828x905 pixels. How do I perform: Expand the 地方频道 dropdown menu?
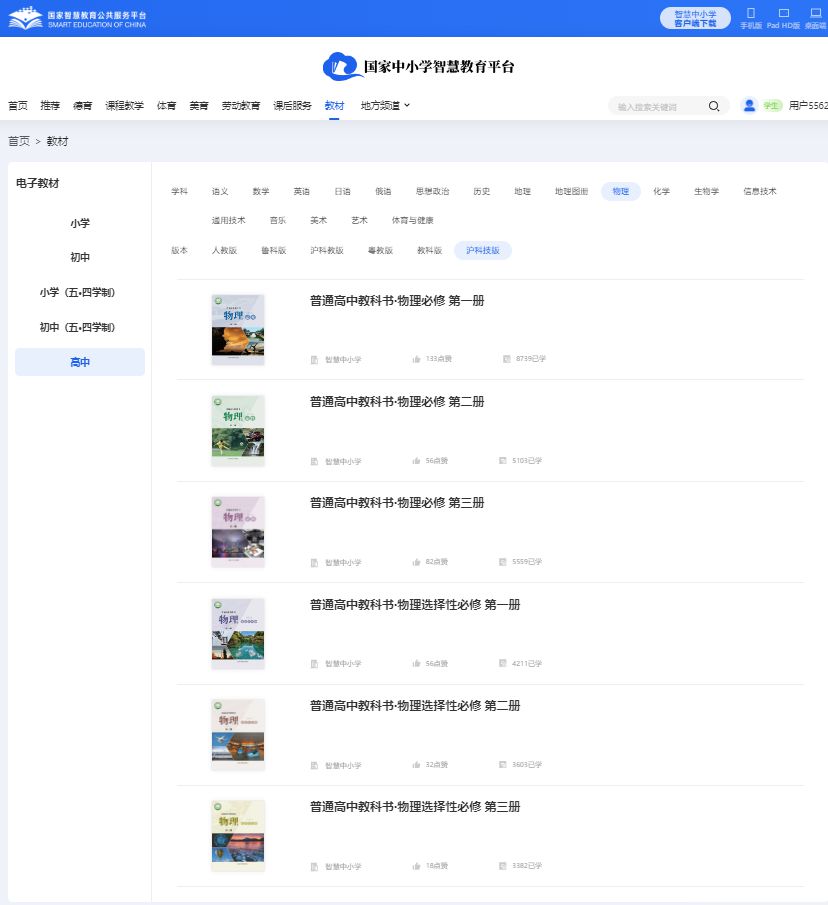[x=385, y=105]
